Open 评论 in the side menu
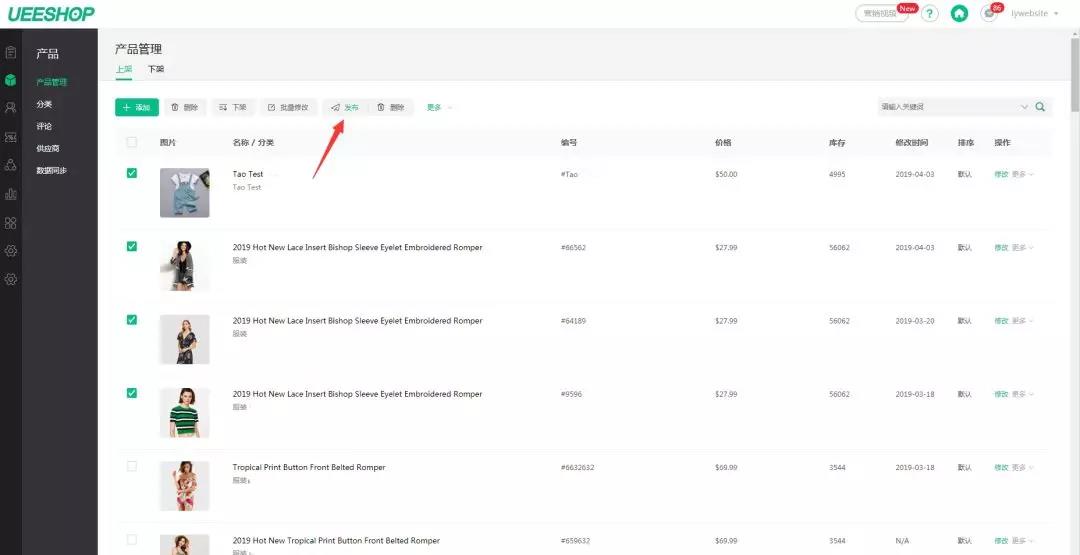This screenshot has height=555, width=1080. [44, 126]
